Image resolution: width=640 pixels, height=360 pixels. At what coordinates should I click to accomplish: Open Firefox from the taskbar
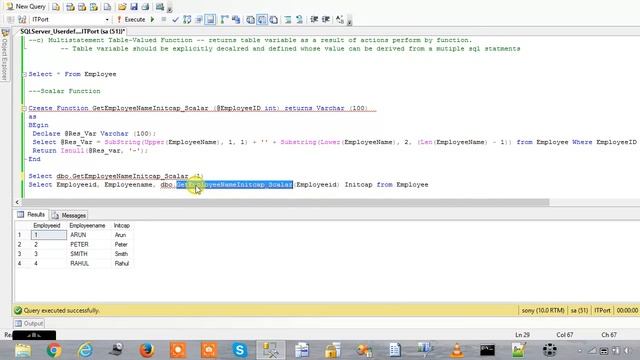coord(147,350)
